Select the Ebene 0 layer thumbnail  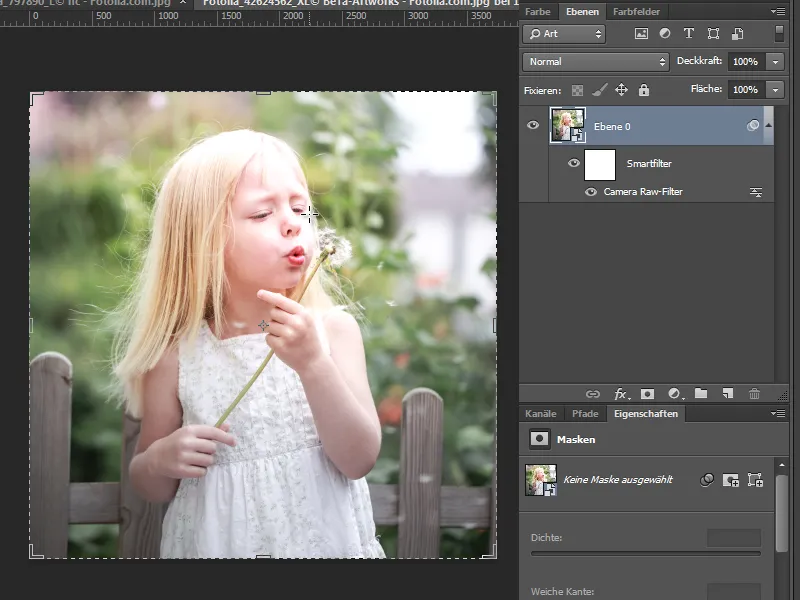point(567,125)
